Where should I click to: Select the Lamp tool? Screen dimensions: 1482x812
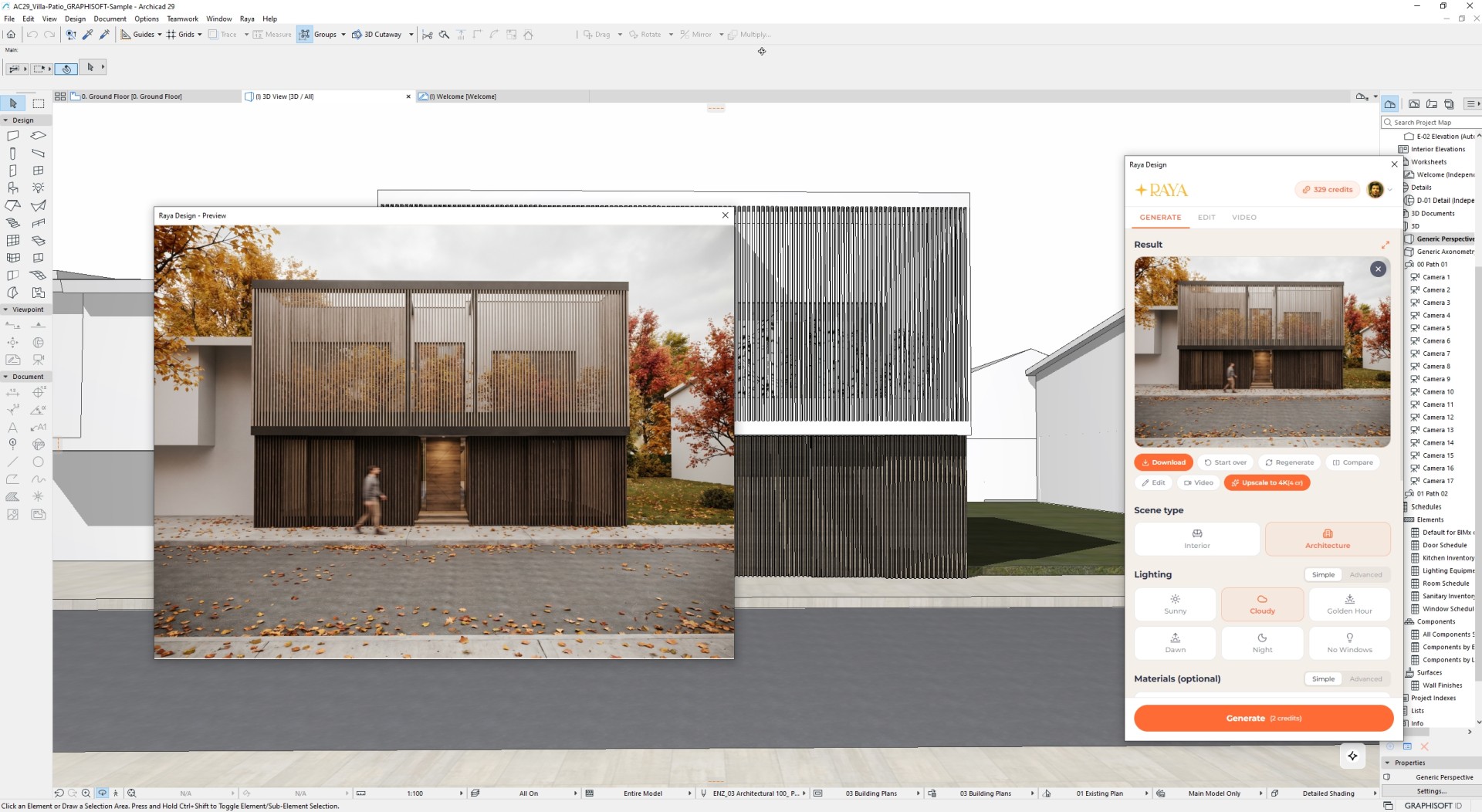pyautogui.click(x=39, y=188)
